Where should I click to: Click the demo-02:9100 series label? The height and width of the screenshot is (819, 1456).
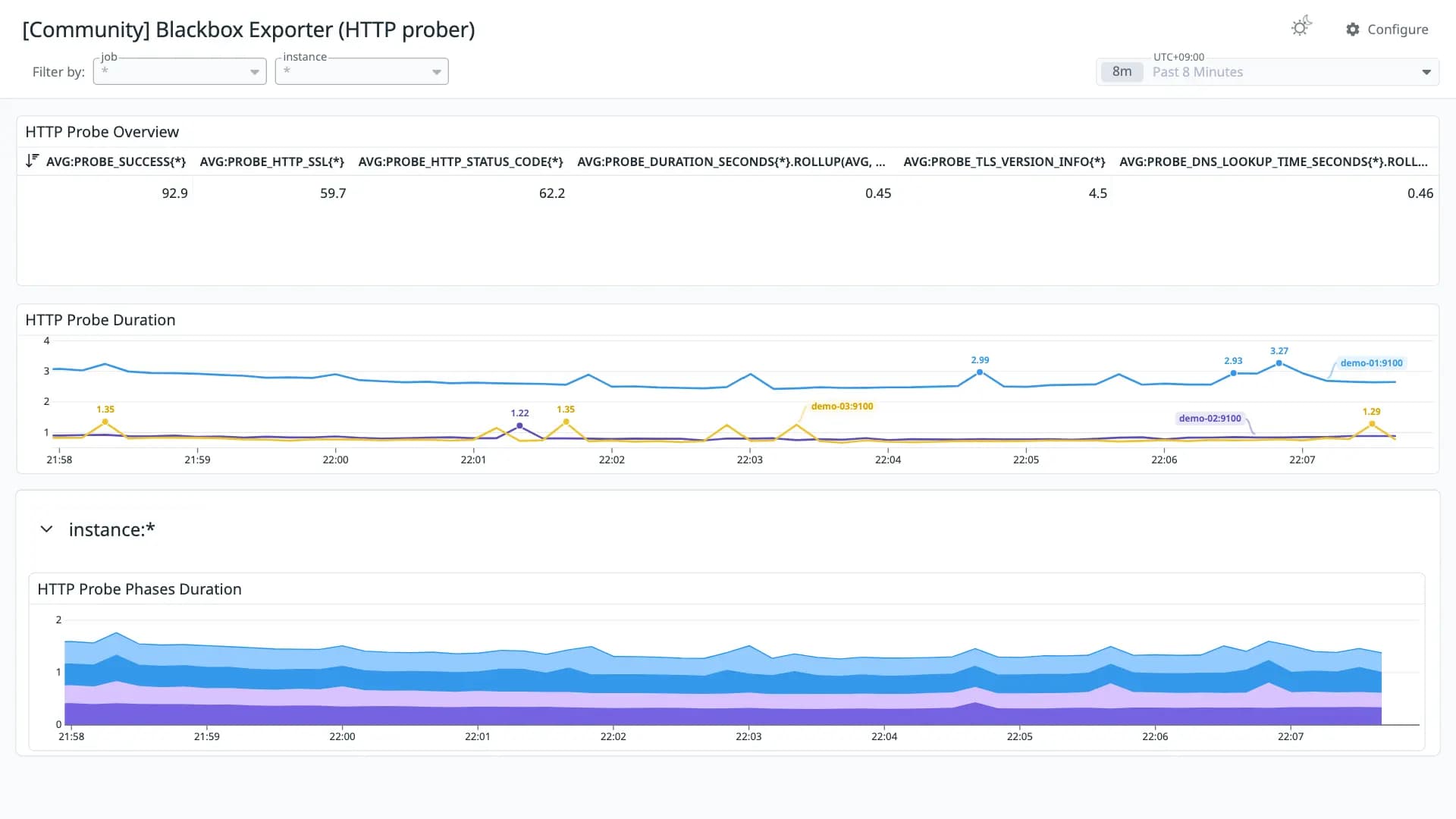[1210, 419]
